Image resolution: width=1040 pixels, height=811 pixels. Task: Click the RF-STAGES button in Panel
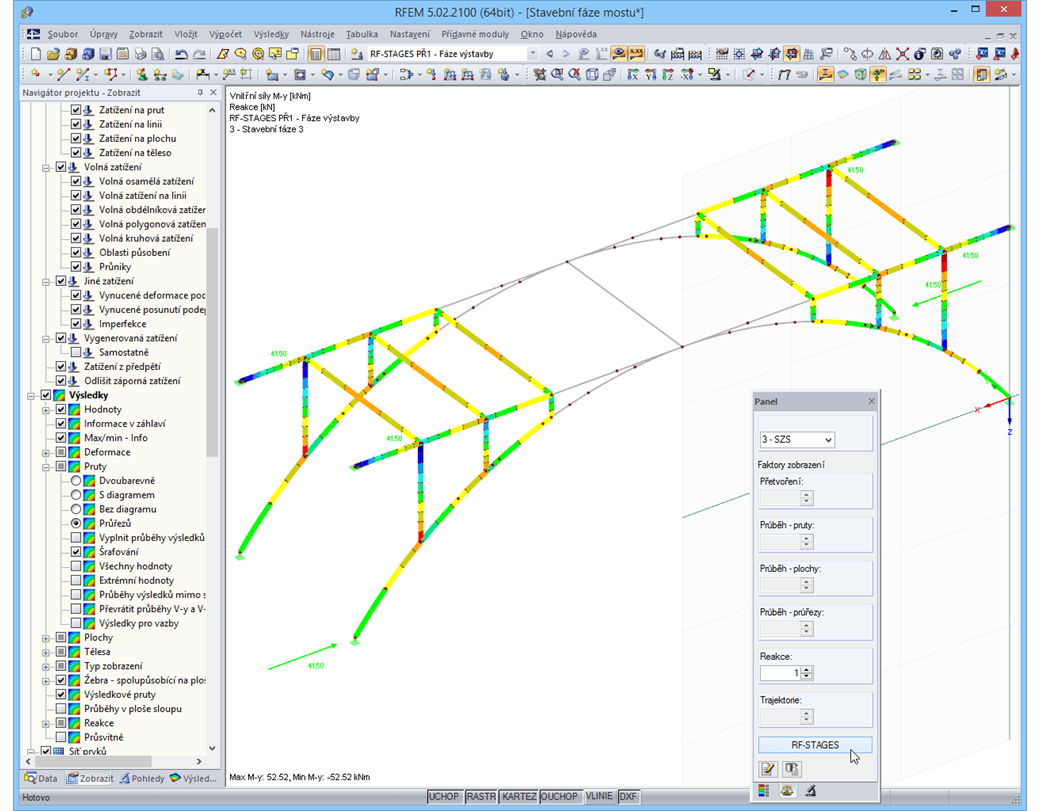pyautogui.click(x=814, y=745)
